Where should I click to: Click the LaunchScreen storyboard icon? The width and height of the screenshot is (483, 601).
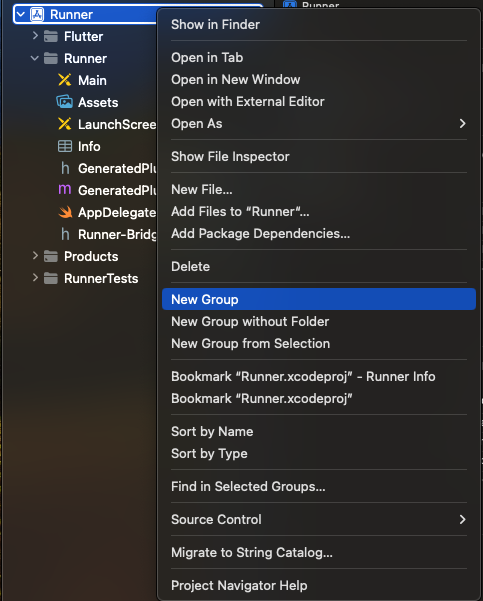coord(64,124)
